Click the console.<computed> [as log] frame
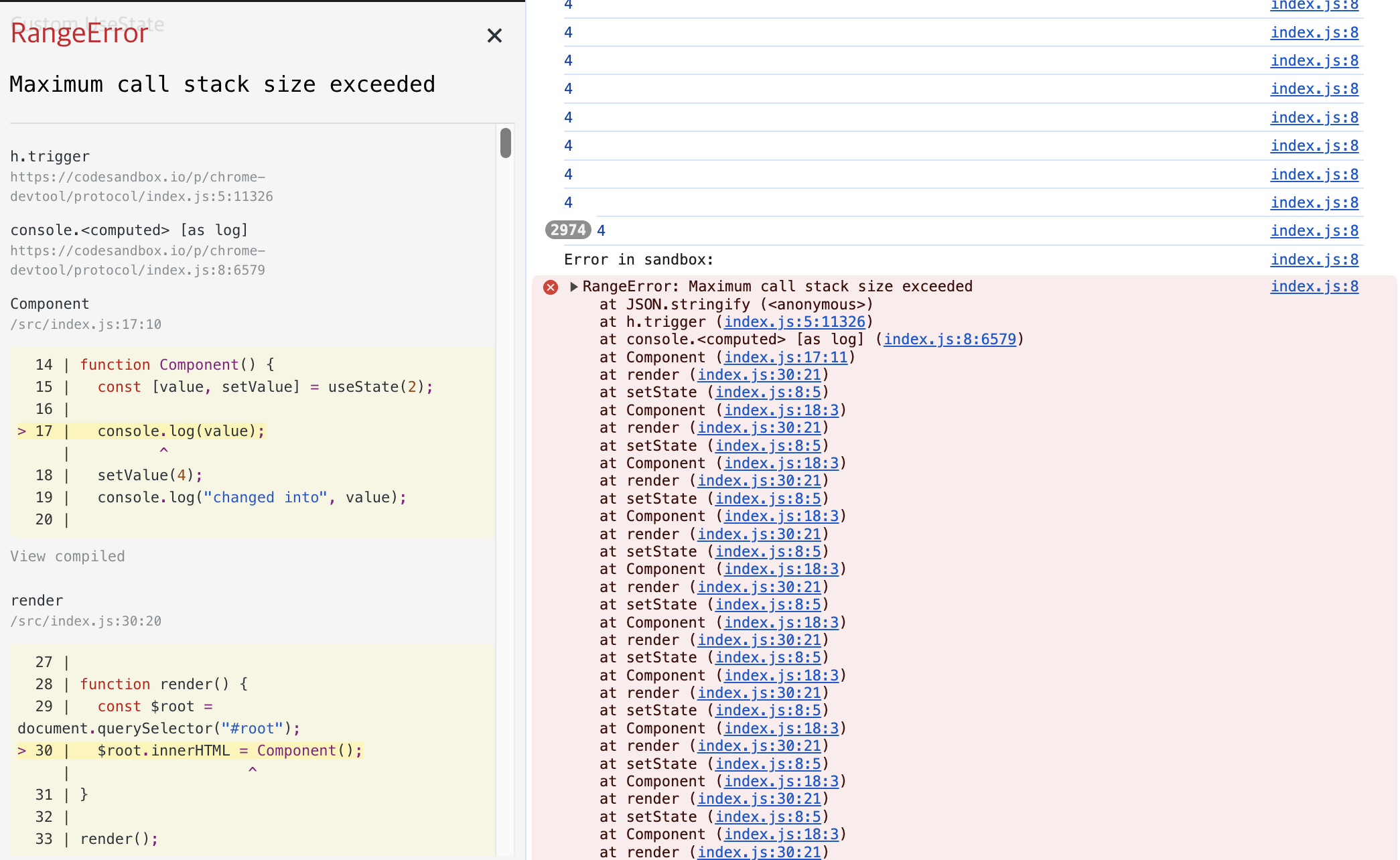This screenshot has width=1400, height=860. coord(129,230)
